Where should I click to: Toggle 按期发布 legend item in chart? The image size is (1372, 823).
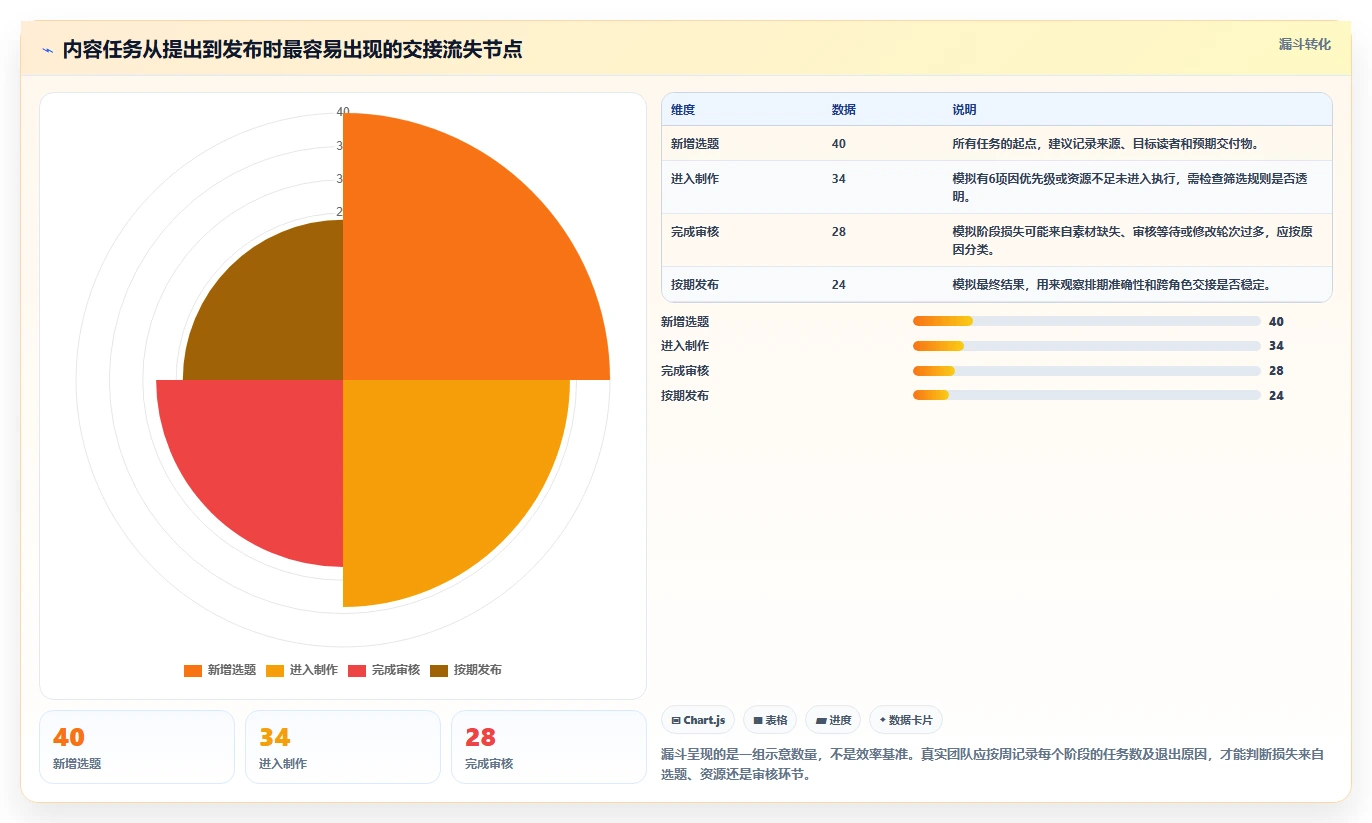466,670
